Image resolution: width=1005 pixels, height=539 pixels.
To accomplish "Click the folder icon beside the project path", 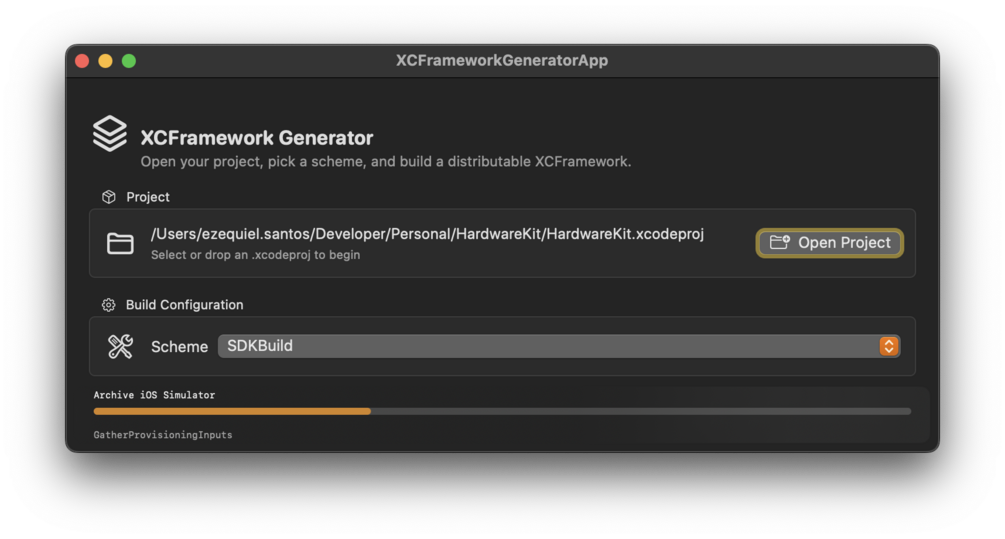I will (x=120, y=243).
